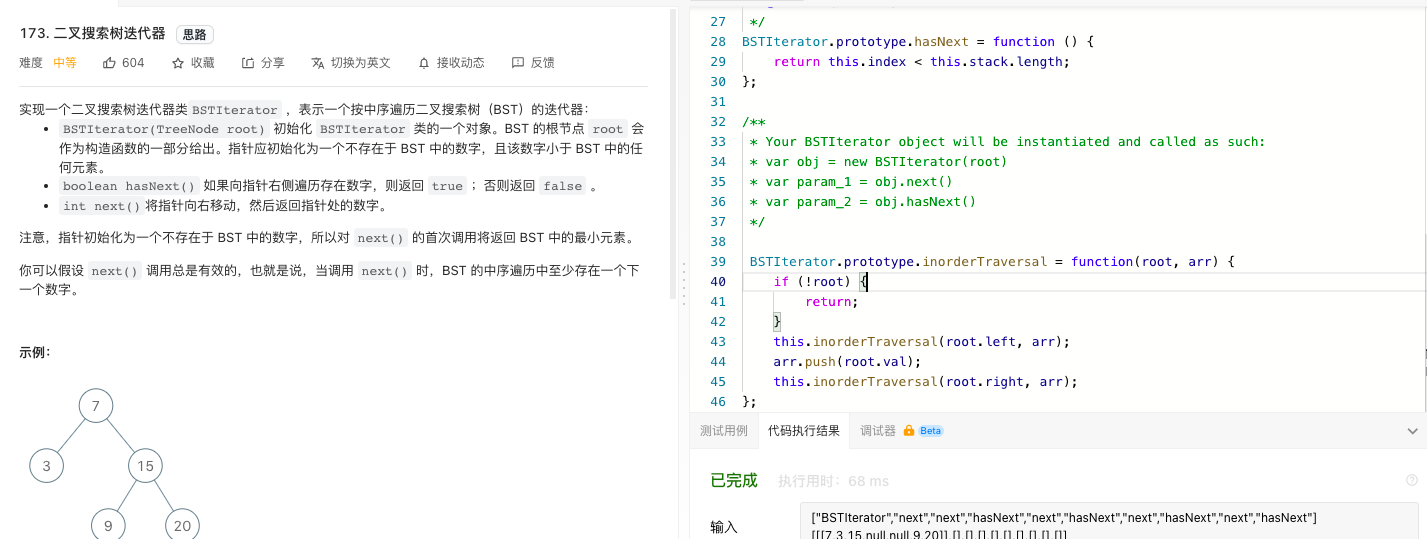Click code line this.inorderTraversal(root.right, arr)
The image size is (1427, 539).
[925, 381]
